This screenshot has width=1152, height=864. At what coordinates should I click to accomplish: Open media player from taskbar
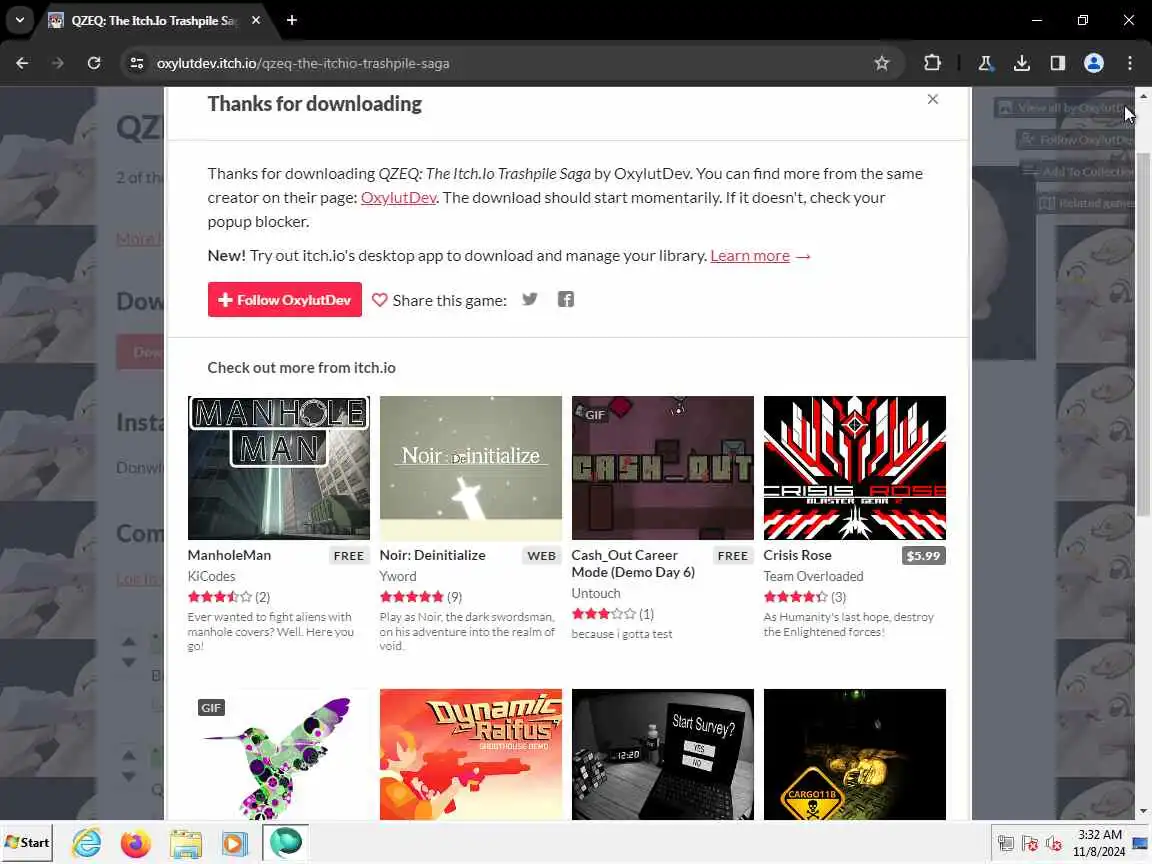tap(234, 843)
